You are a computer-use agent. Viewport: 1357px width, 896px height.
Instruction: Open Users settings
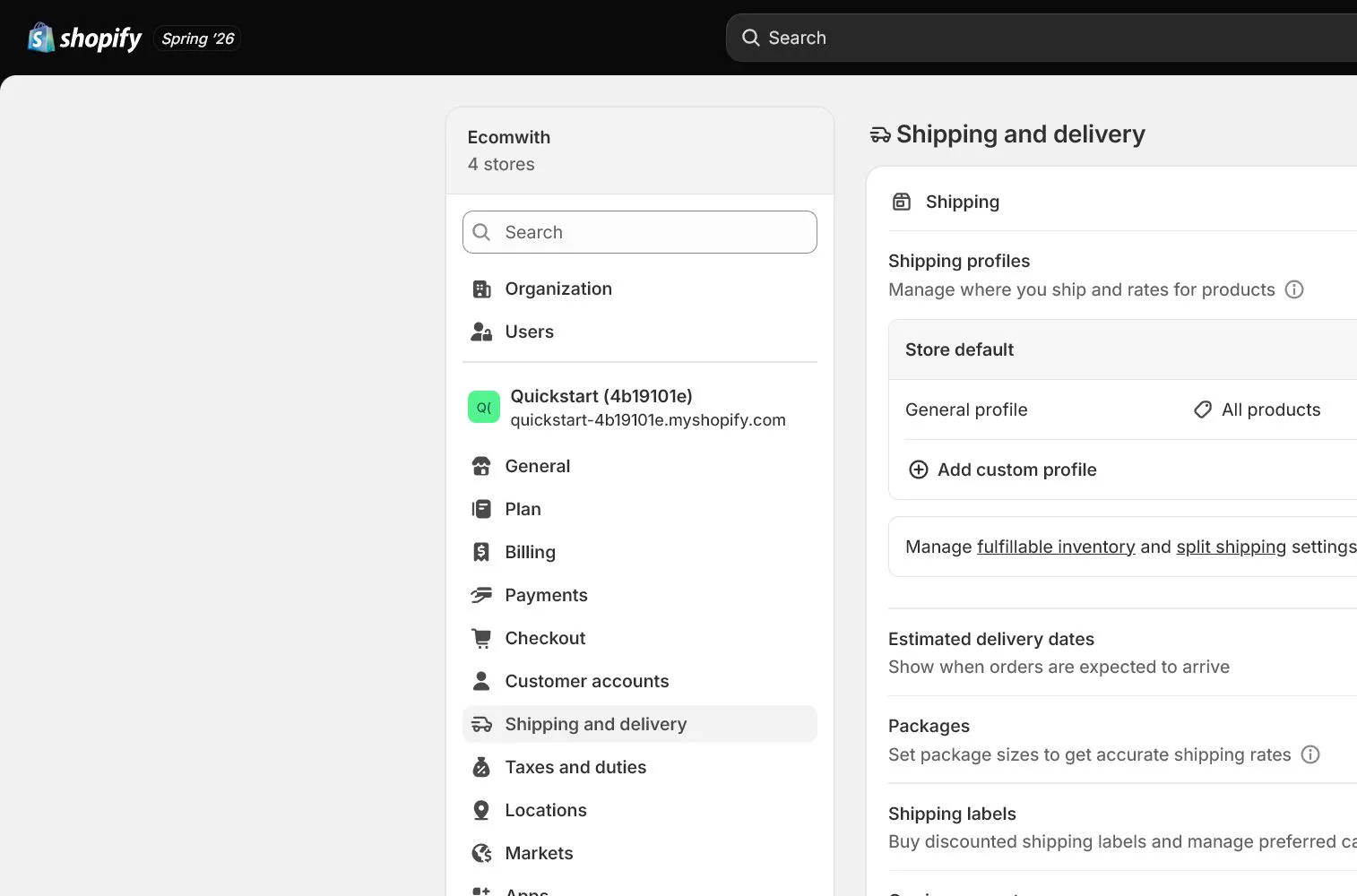640,332
